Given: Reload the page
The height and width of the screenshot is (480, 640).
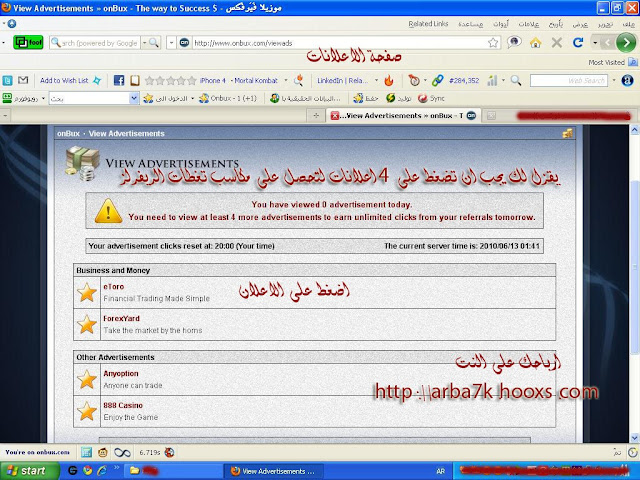Looking at the screenshot, I should click(x=578, y=42).
